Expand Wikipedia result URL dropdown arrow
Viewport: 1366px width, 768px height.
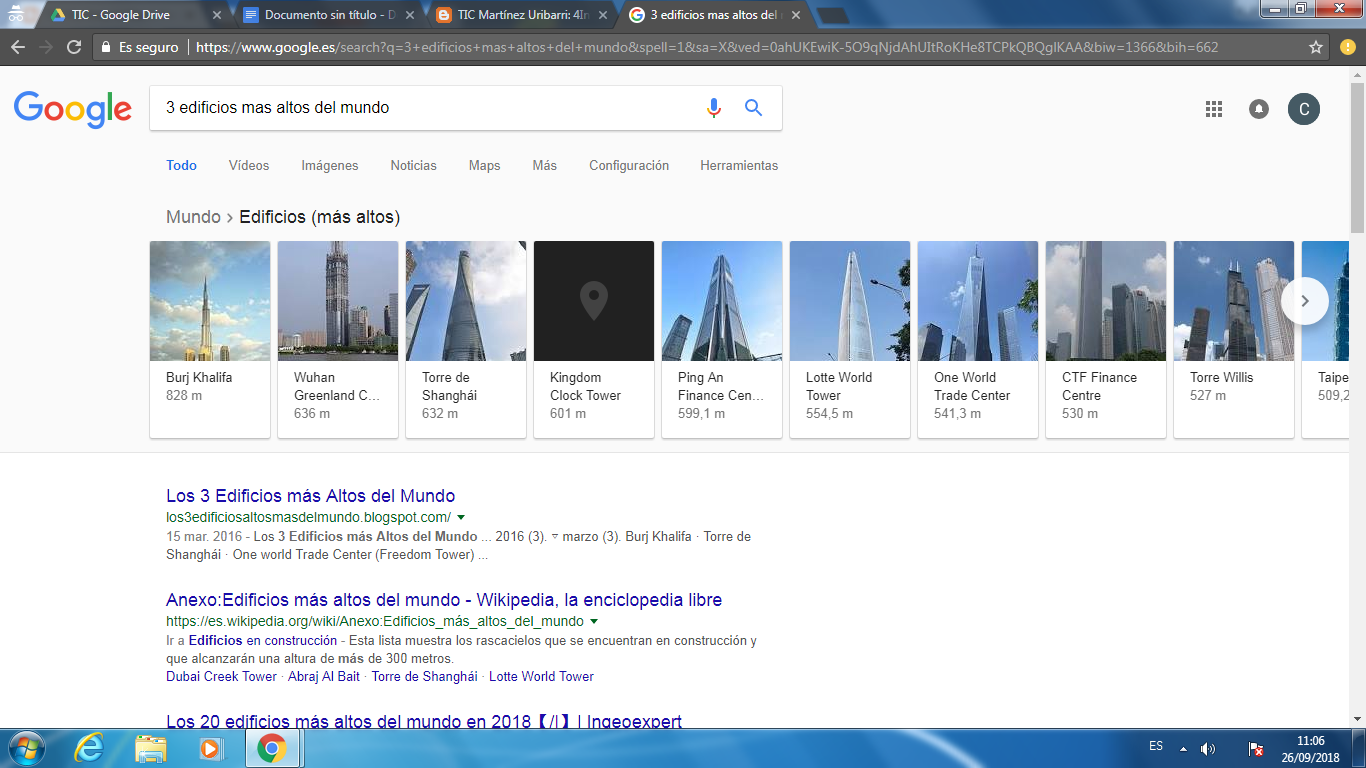594,621
